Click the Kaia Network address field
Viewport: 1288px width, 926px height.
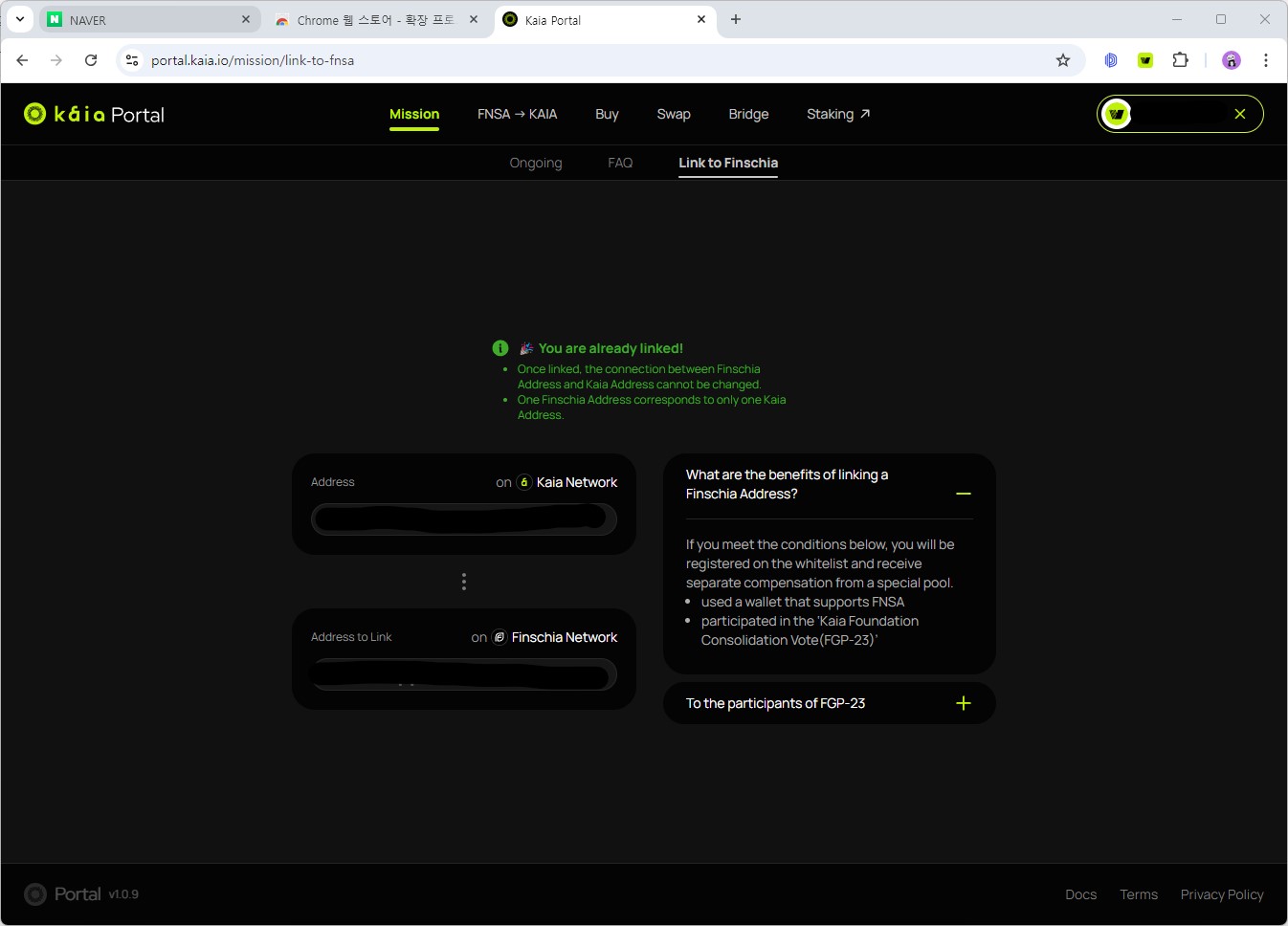click(x=464, y=518)
